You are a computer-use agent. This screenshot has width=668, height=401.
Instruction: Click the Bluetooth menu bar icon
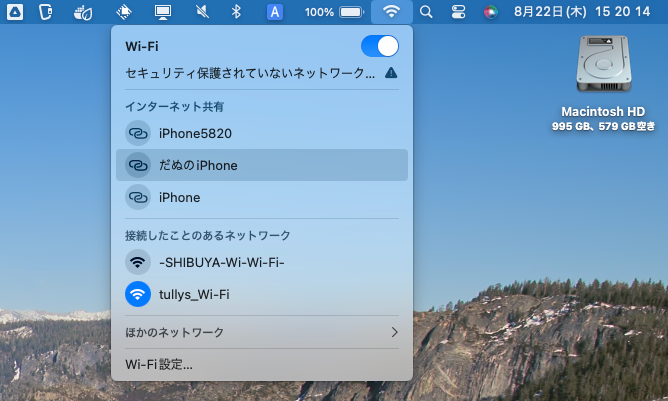click(236, 12)
